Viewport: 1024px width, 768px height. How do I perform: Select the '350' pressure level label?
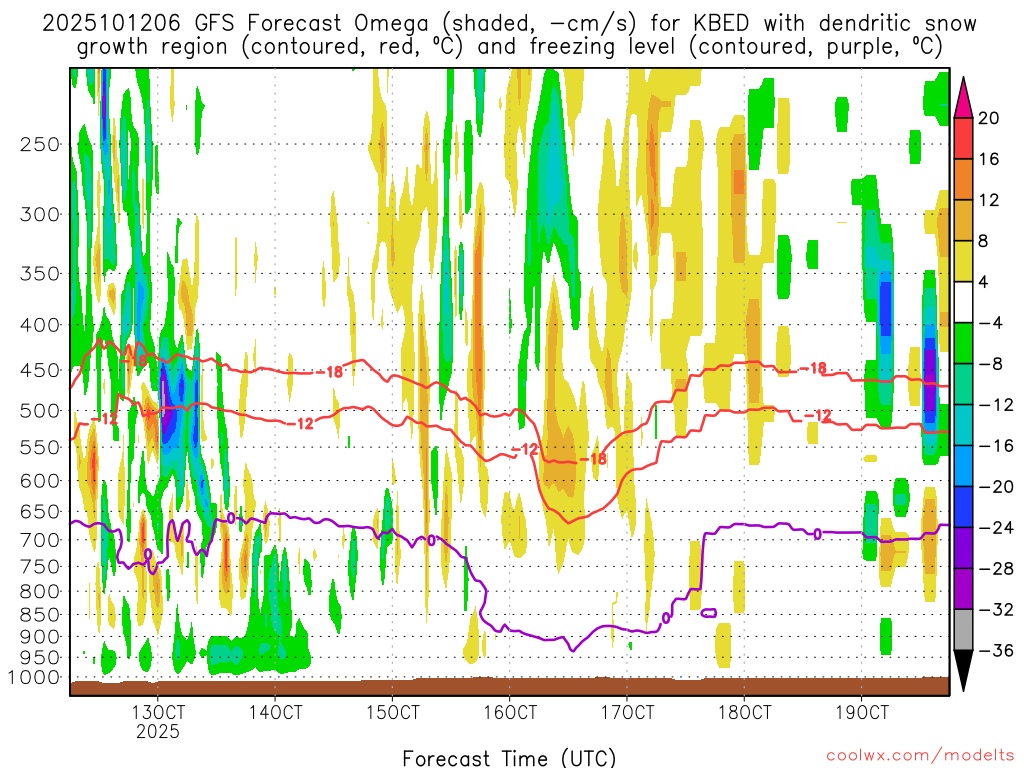tap(40, 274)
